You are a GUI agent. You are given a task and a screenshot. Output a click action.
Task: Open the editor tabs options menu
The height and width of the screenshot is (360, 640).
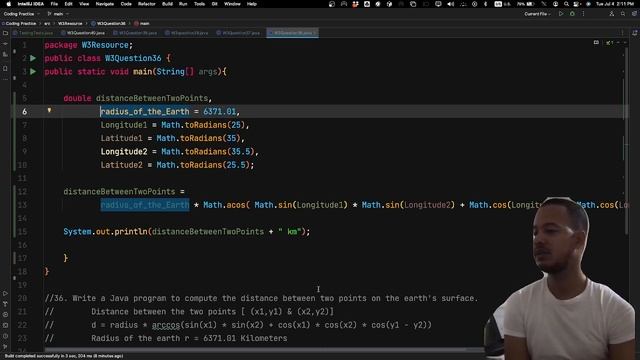622,33
